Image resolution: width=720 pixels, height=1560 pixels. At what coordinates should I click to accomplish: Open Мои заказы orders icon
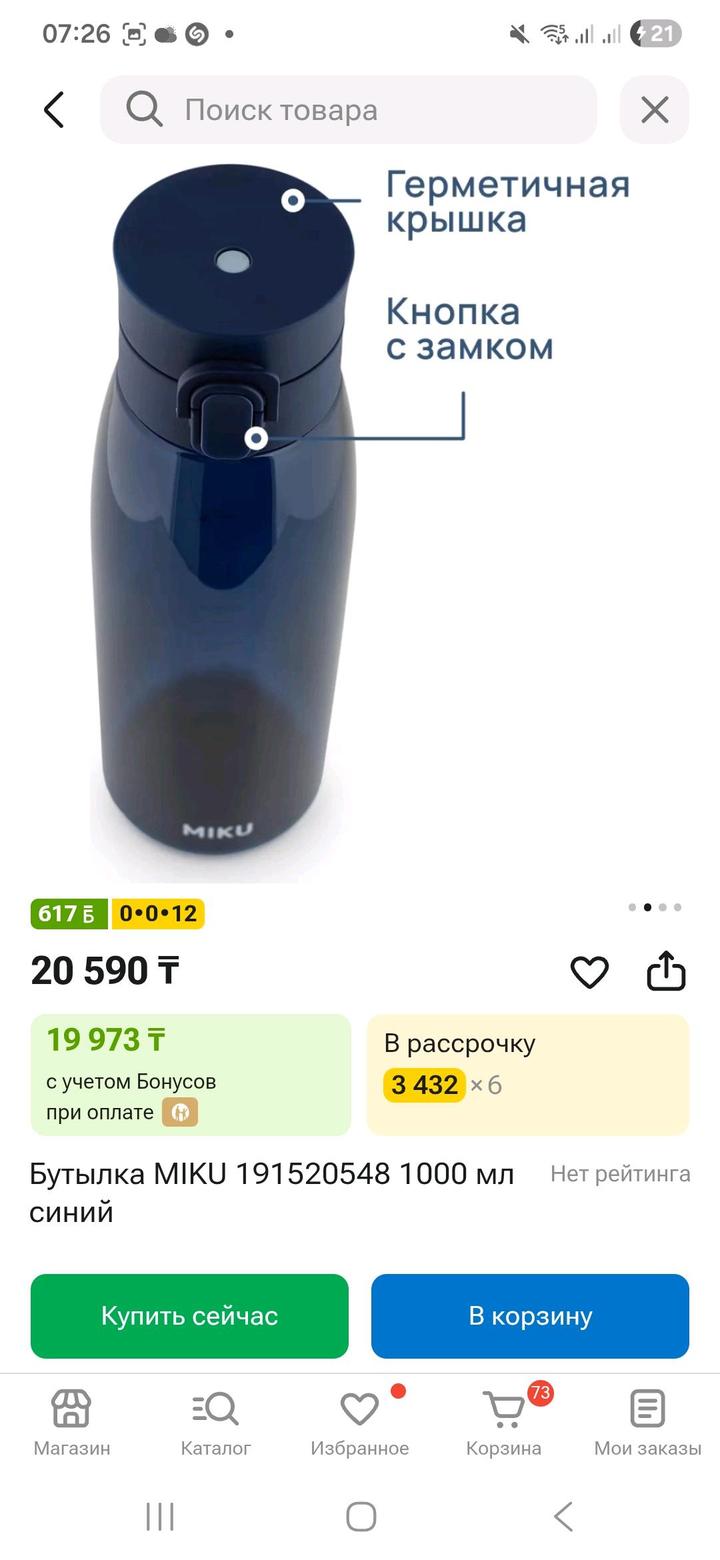(x=647, y=1421)
